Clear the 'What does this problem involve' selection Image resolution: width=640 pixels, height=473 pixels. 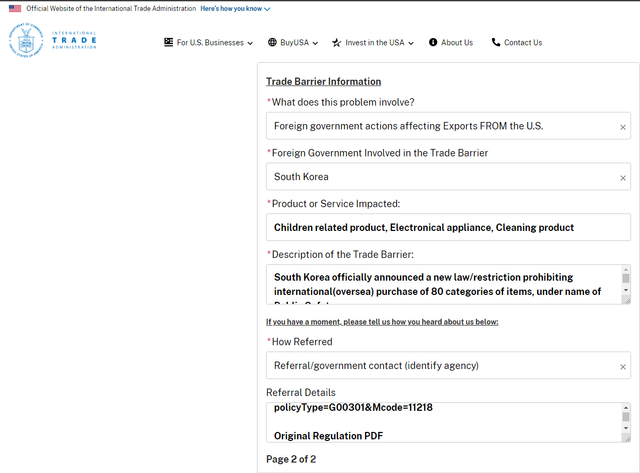click(622, 127)
